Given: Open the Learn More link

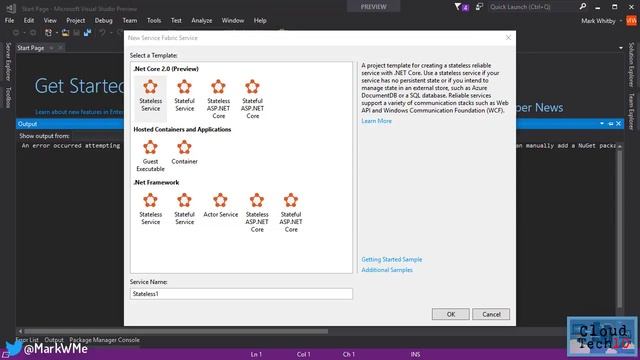Looking at the screenshot, I should (376, 121).
